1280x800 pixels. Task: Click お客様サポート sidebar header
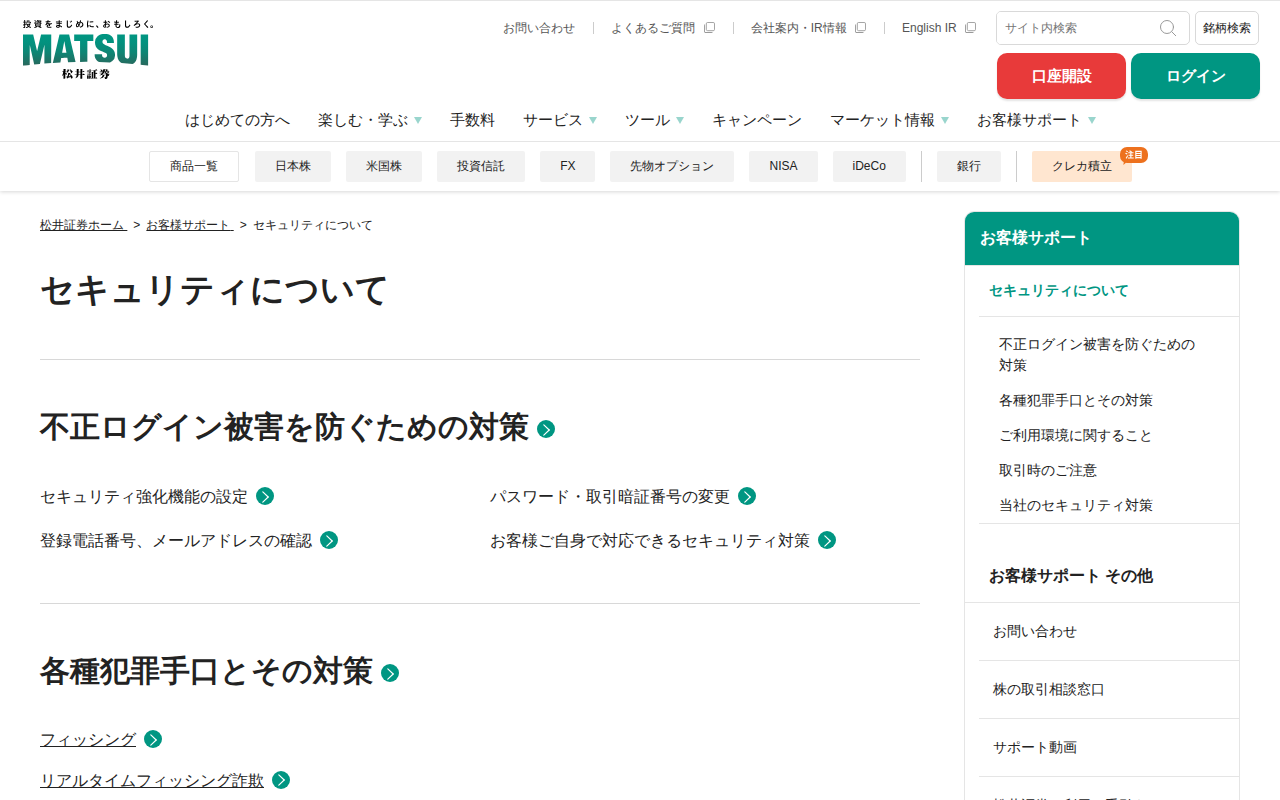(x=1102, y=238)
